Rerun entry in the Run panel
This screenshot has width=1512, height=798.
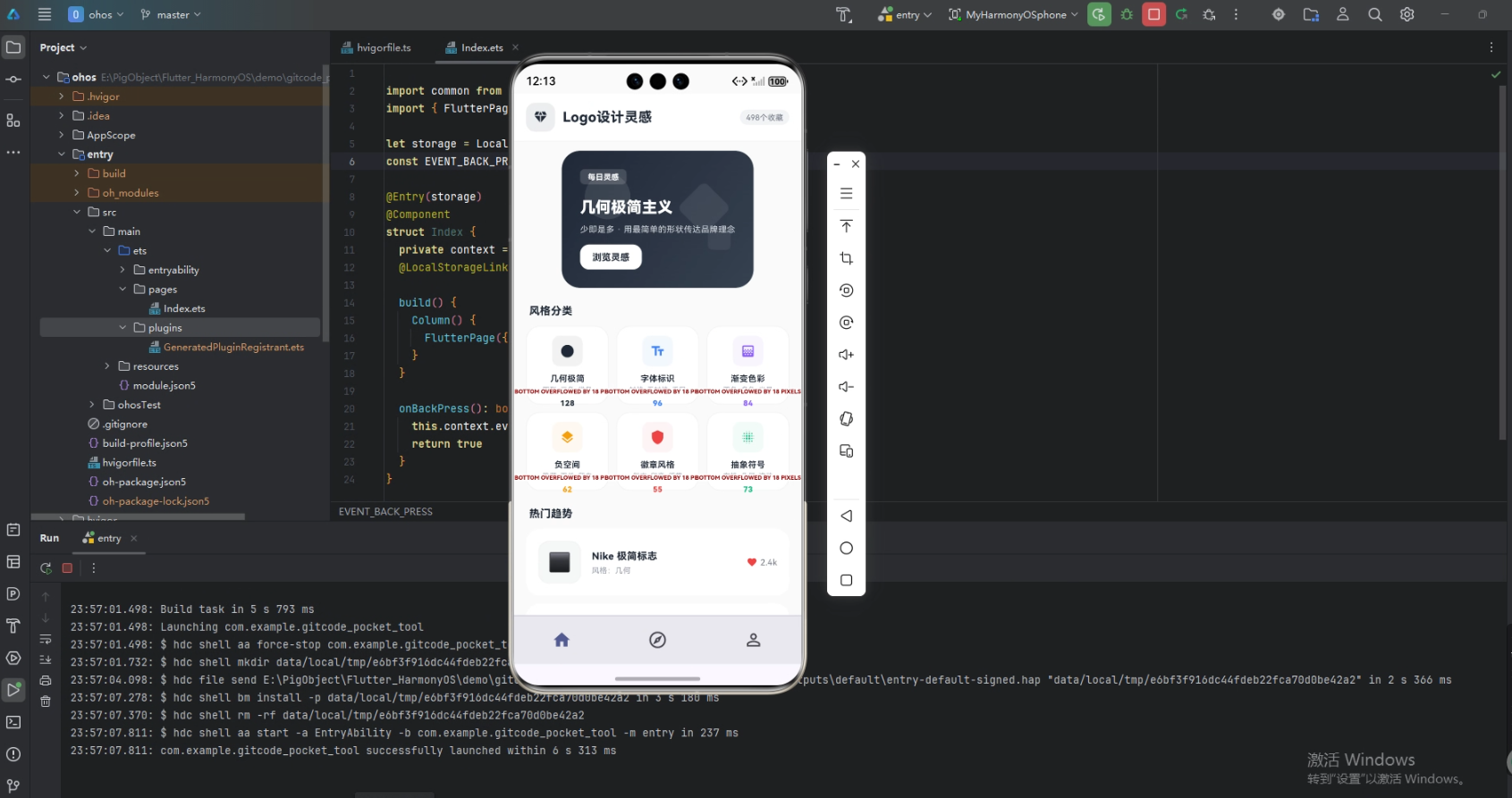46,568
